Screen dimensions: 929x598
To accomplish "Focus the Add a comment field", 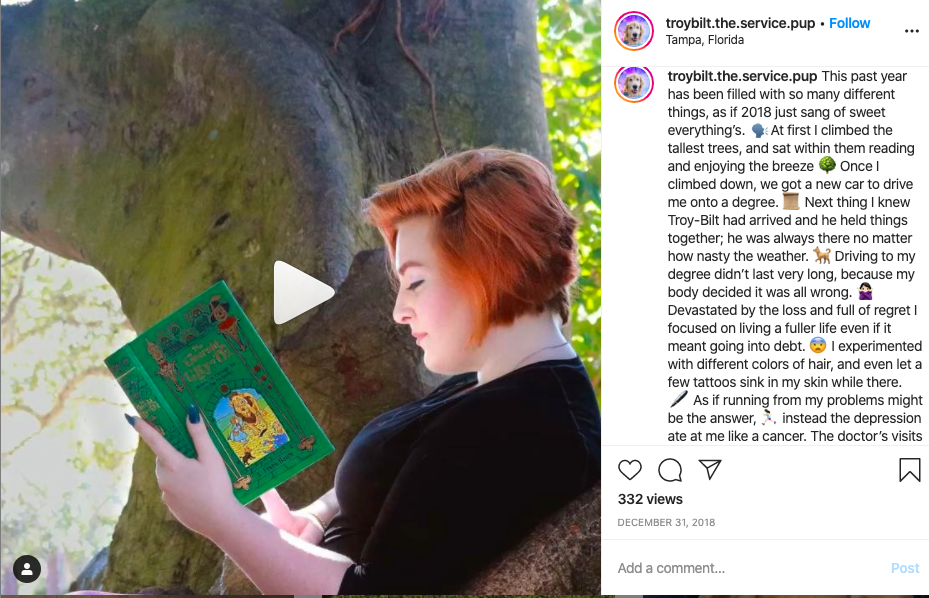I will pyautogui.click(x=749, y=568).
